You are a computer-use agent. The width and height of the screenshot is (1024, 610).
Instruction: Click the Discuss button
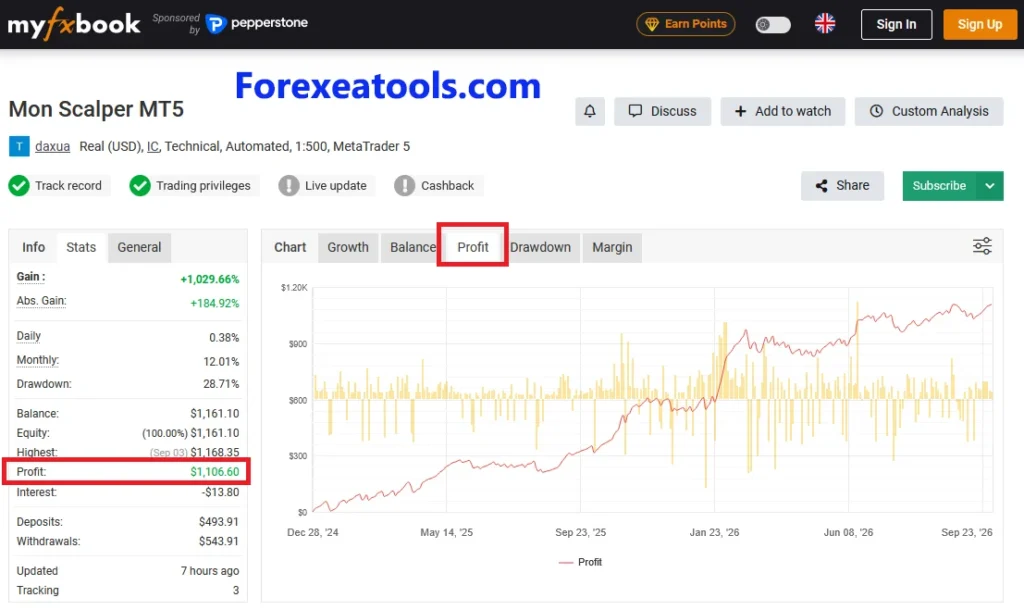[x=662, y=111]
